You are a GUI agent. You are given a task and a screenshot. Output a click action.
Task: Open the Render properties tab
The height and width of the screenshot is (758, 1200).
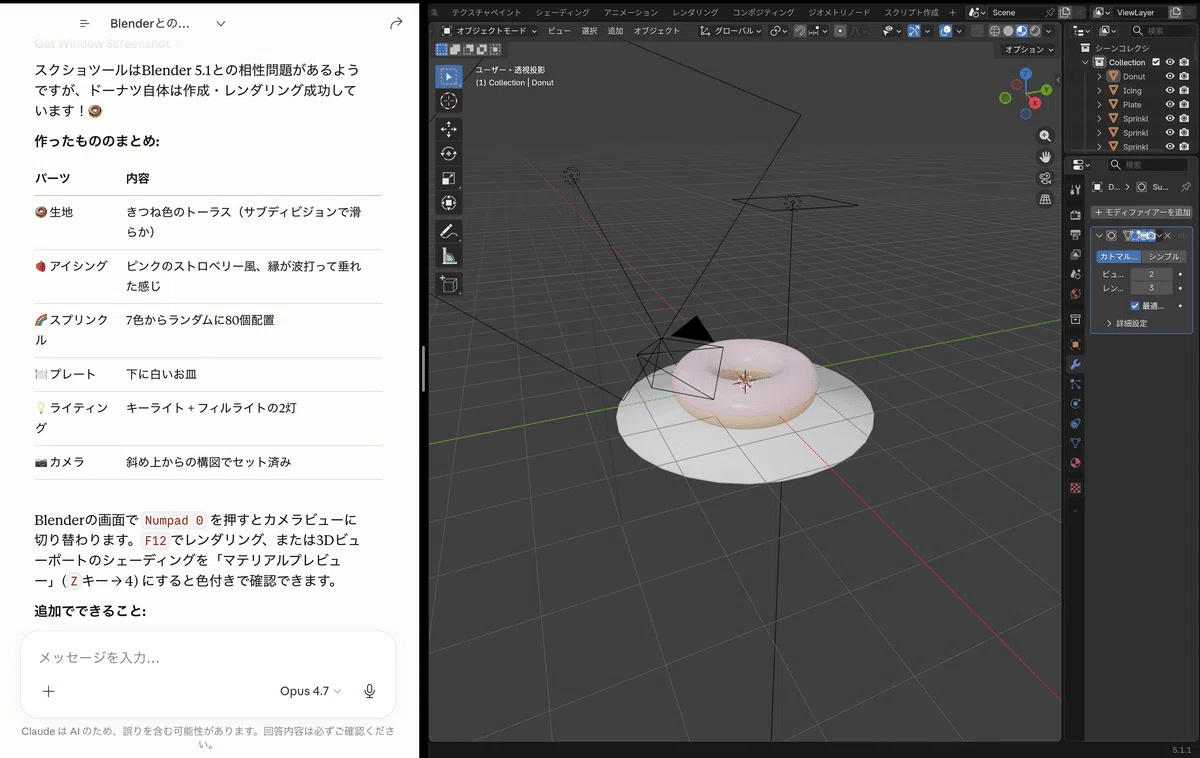[x=1076, y=215]
